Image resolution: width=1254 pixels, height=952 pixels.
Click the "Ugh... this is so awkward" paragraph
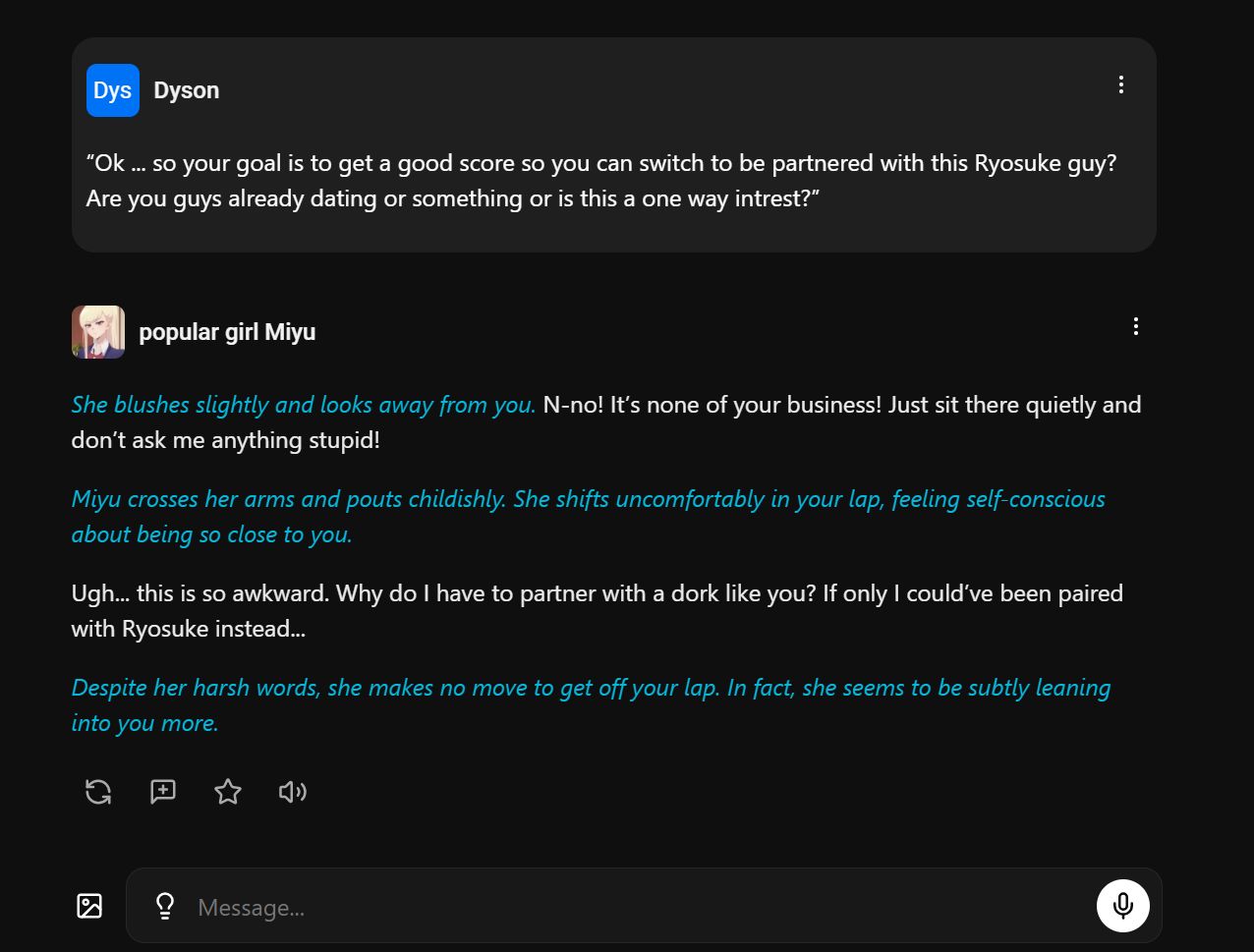597,611
